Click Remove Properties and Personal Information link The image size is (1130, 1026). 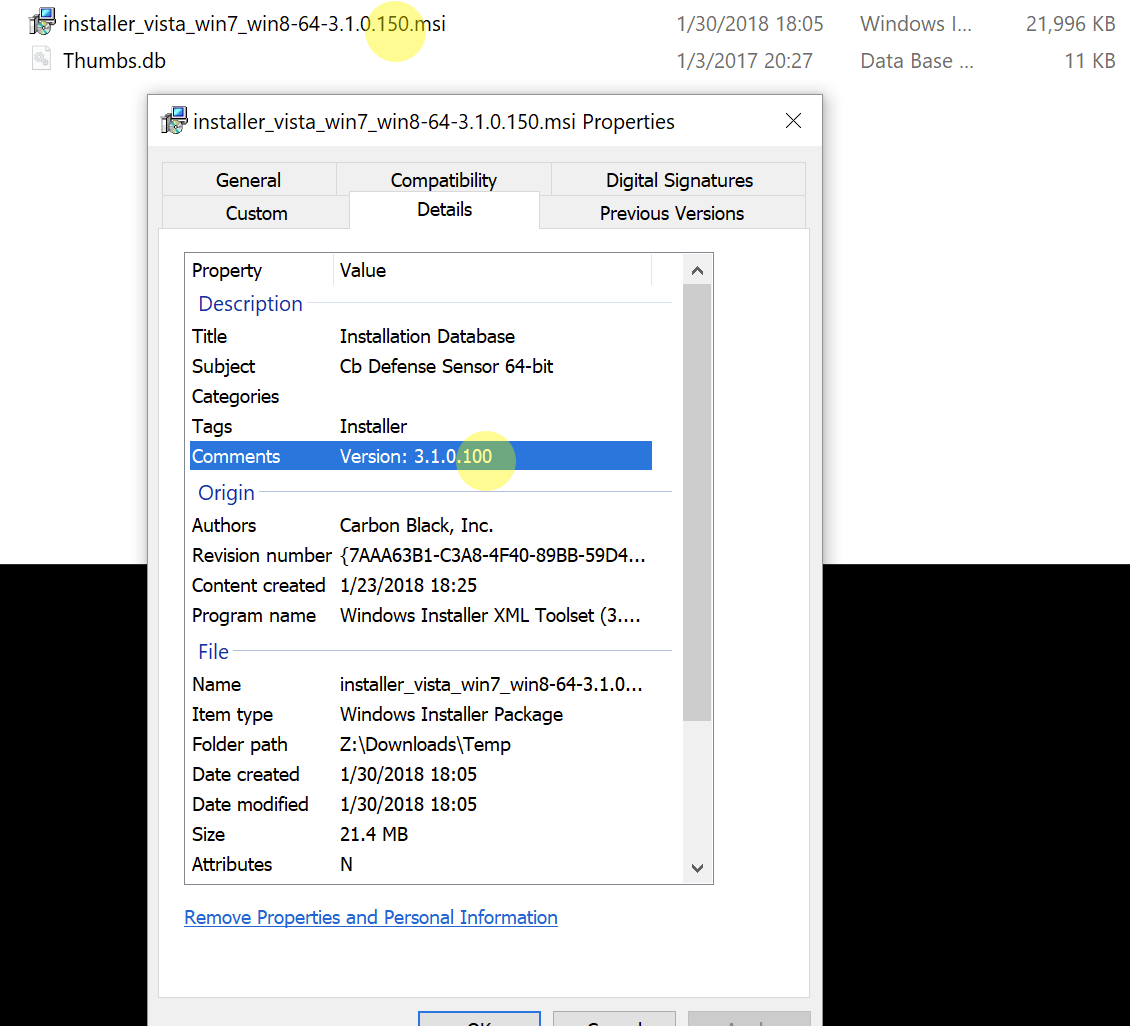[370, 917]
